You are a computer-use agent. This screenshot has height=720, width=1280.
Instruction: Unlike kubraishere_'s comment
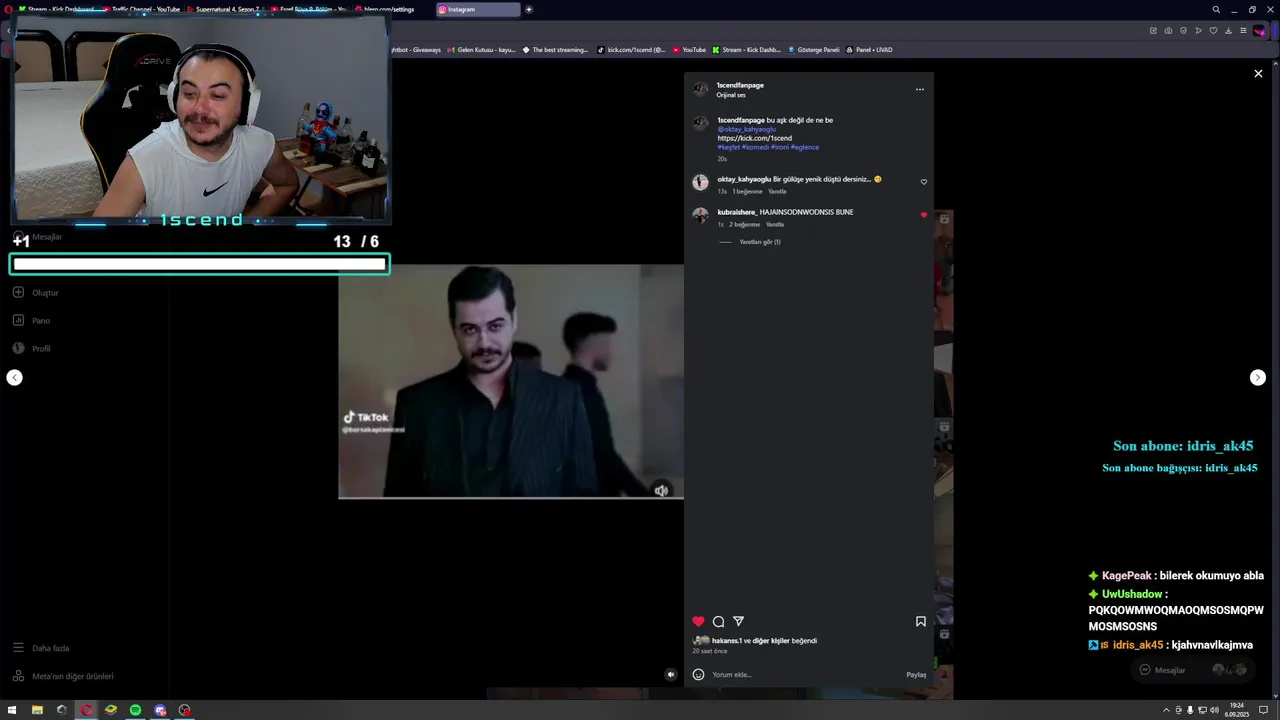click(x=923, y=215)
